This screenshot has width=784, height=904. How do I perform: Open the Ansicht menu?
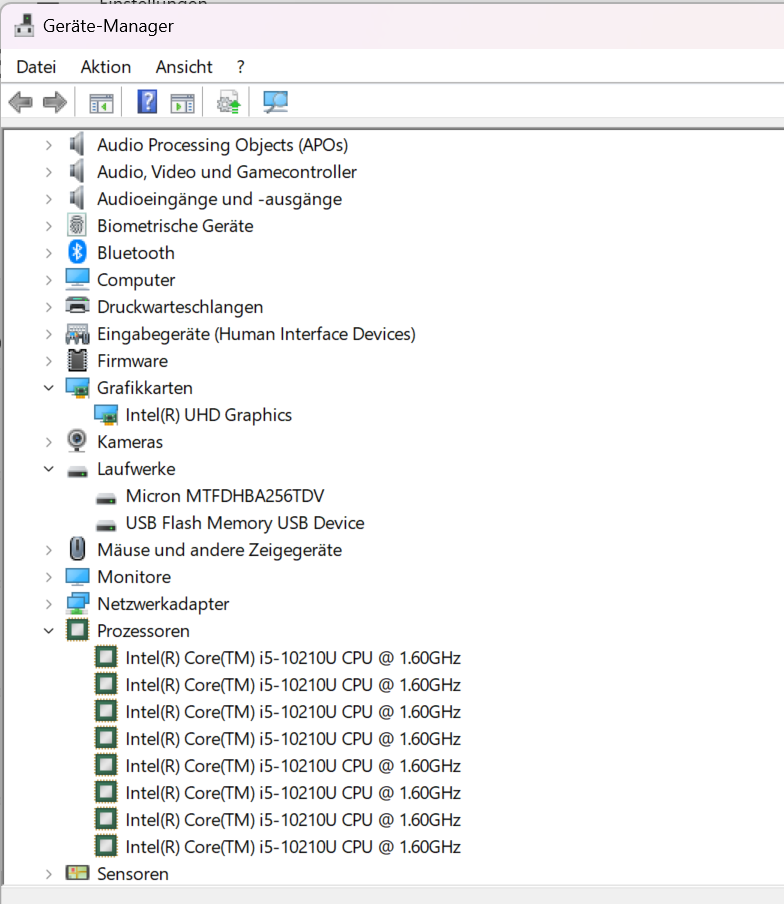click(x=184, y=67)
